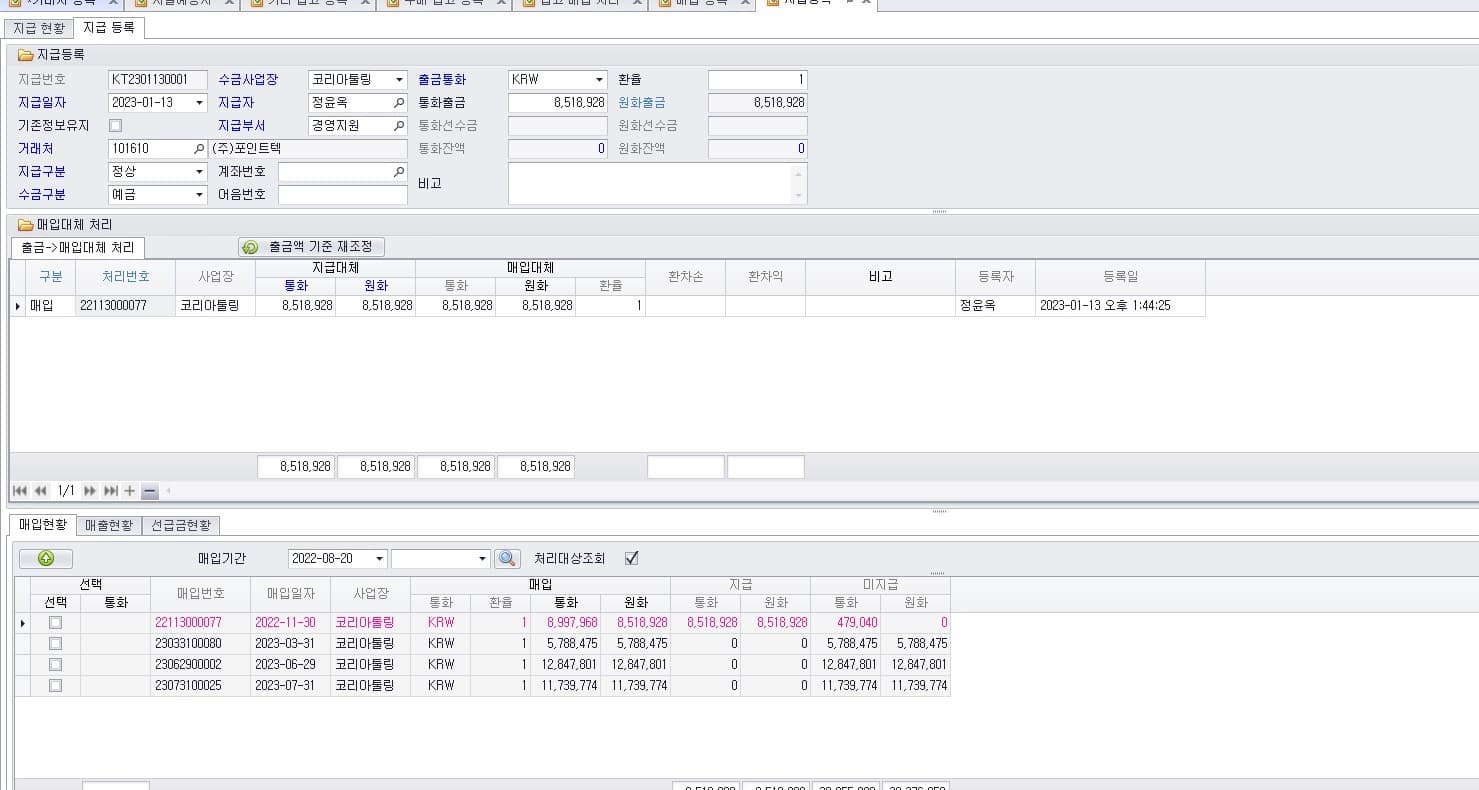Expand the 수금사업장 dropdown
The height and width of the screenshot is (790, 1479).
point(400,80)
